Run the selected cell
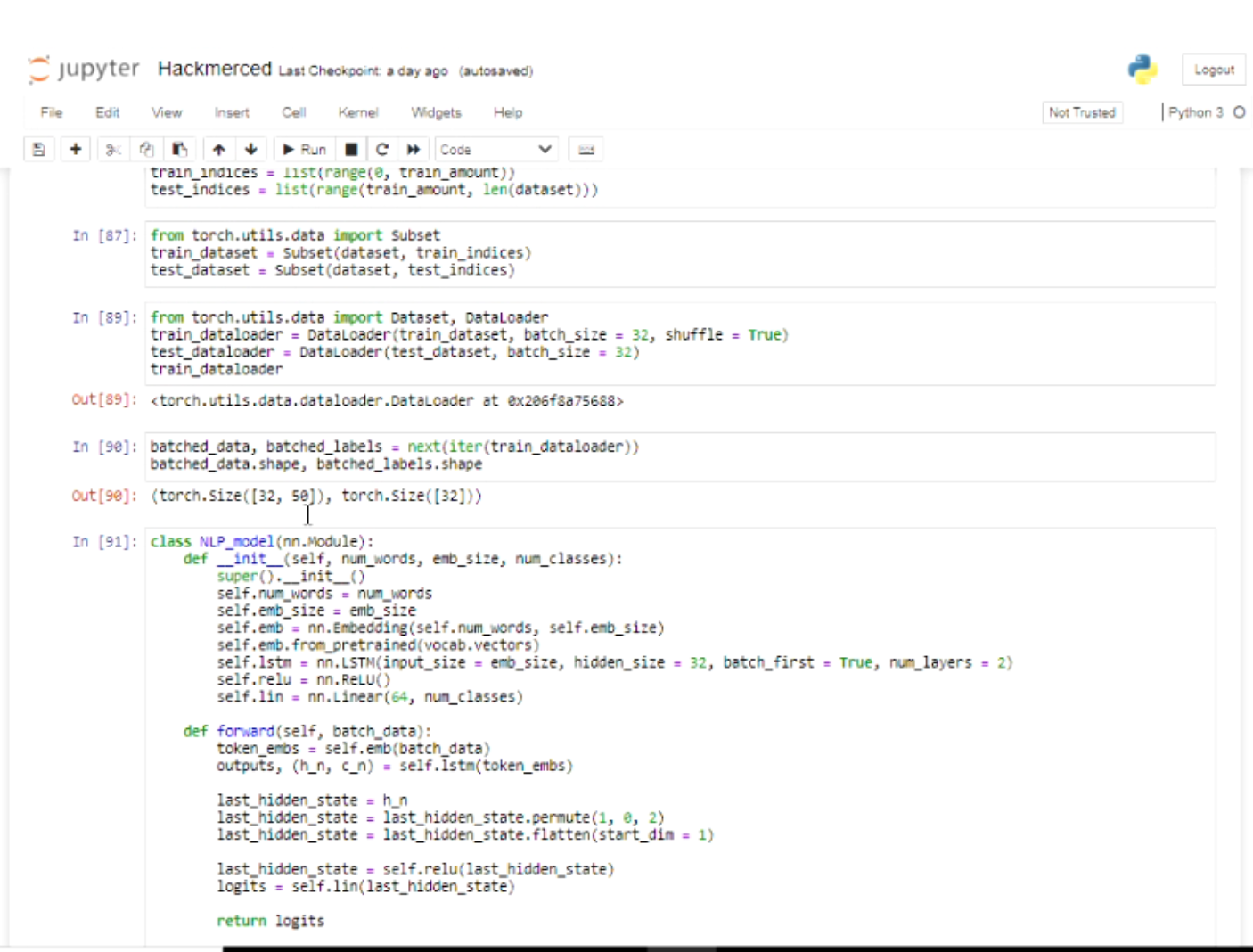This screenshot has height=952, width=1253. coord(304,150)
